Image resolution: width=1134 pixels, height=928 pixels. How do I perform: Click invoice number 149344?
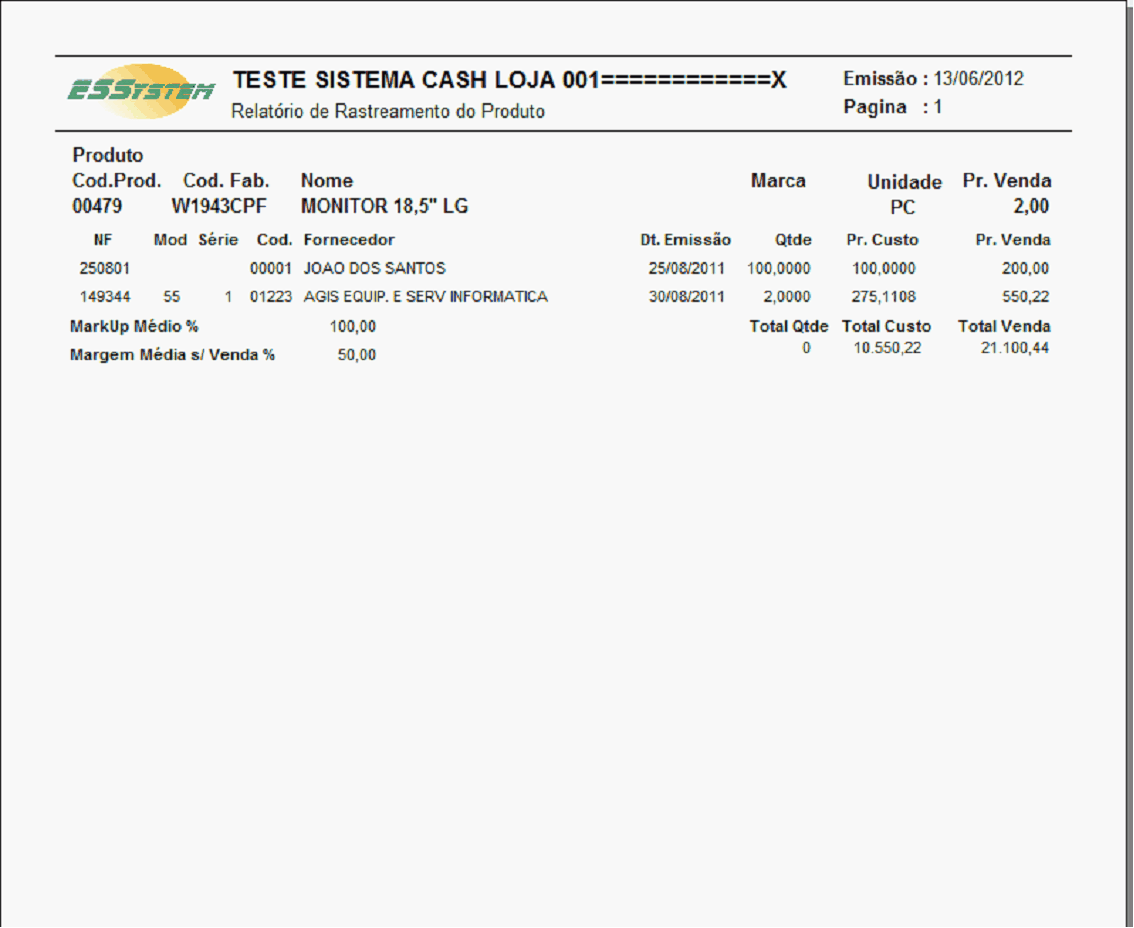tap(105, 297)
